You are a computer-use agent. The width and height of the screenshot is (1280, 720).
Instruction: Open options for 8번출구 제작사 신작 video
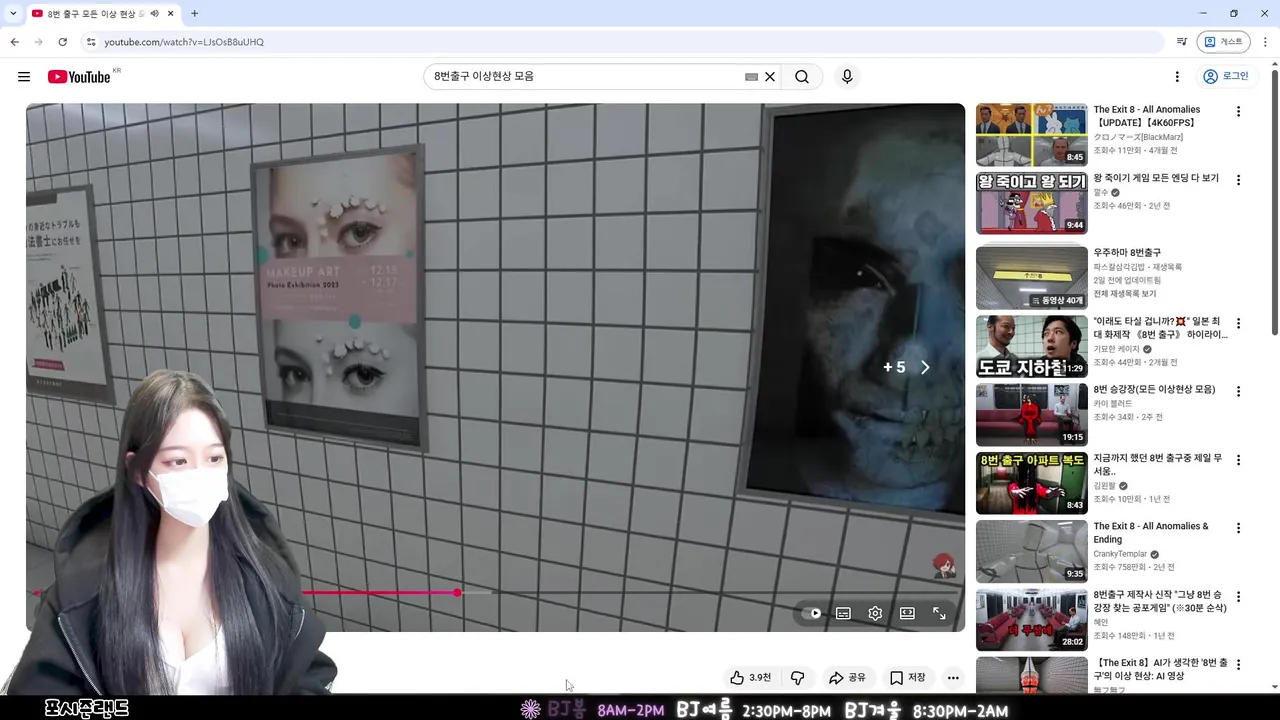(x=1238, y=596)
